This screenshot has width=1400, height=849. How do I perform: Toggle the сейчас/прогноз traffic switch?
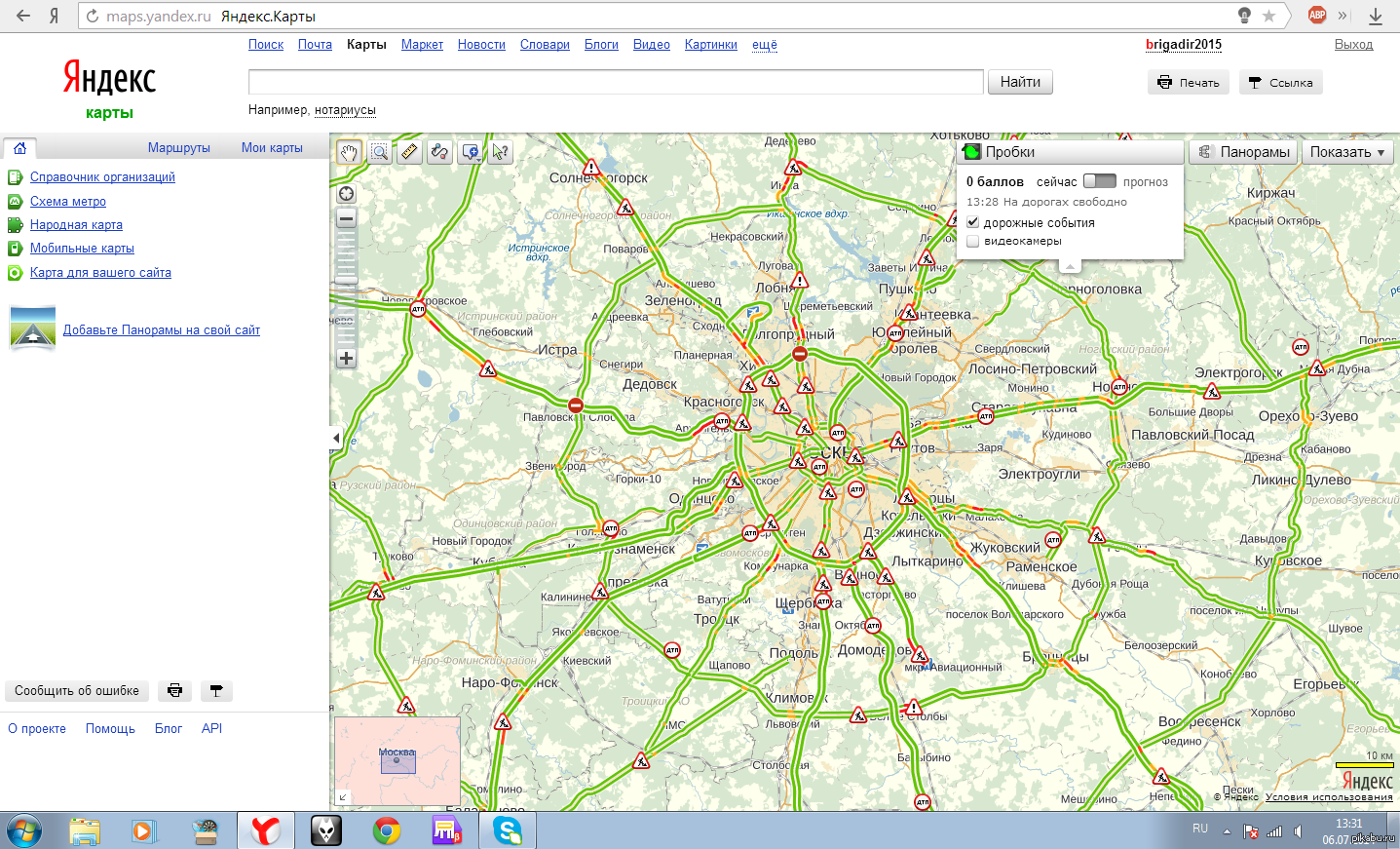click(x=1100, y=181)
